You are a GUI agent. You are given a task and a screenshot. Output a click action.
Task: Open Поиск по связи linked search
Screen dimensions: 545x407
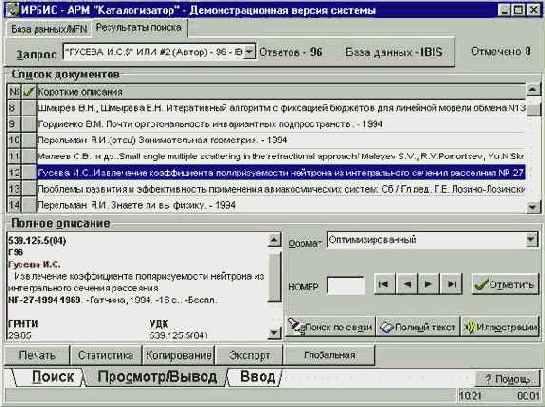330,326
